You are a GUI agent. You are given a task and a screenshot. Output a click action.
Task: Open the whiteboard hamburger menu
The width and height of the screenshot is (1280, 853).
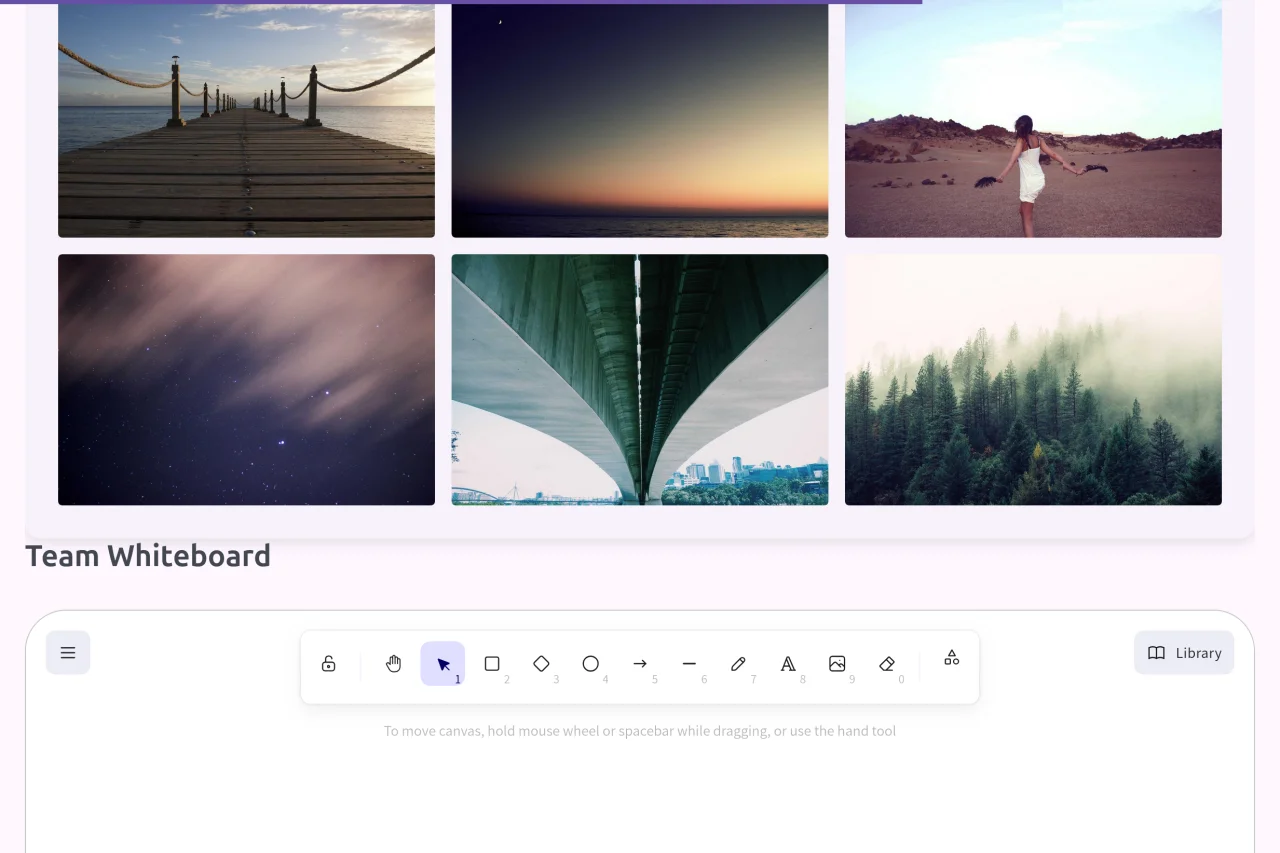pos(68,653)
